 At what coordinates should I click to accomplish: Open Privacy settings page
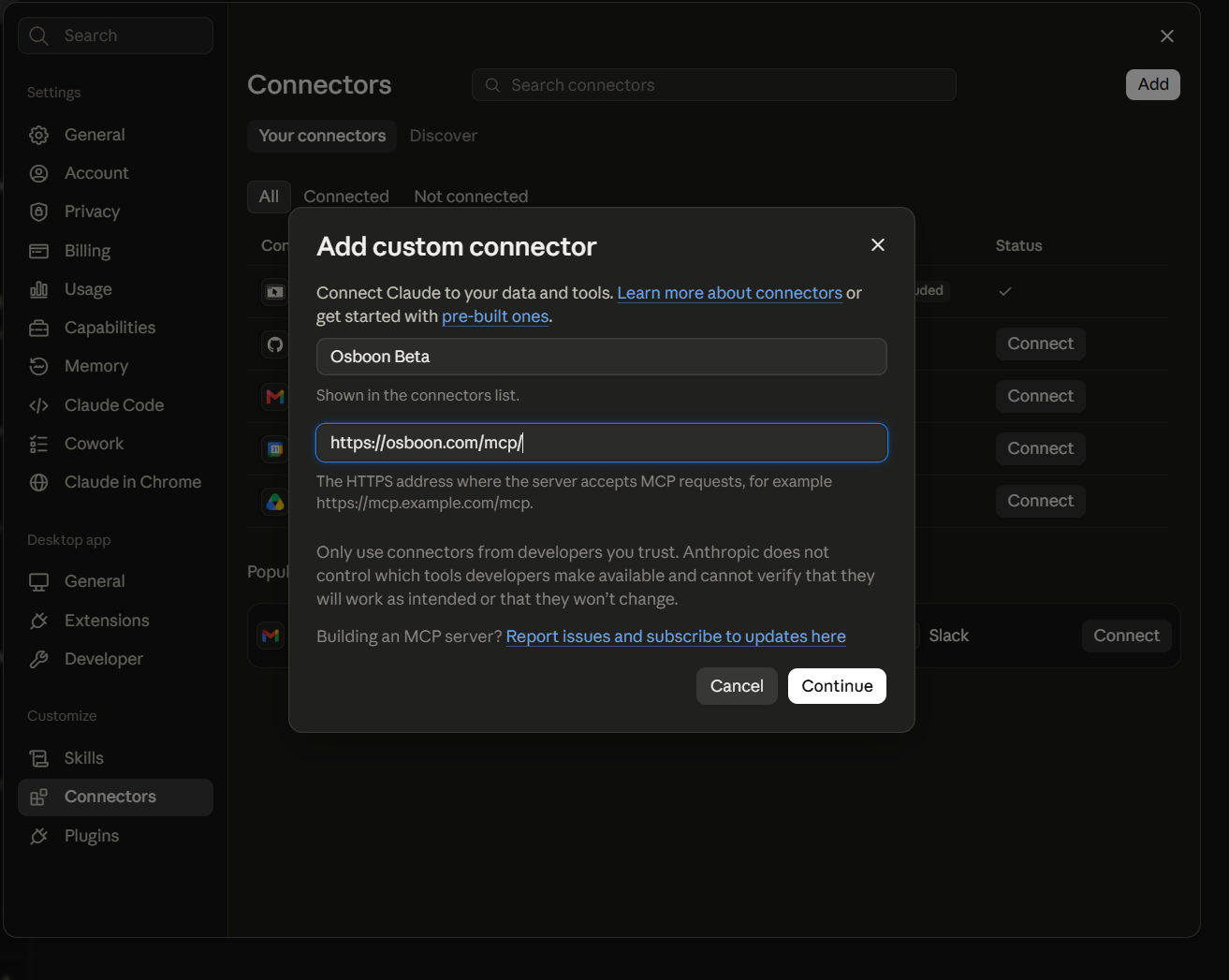(115, 212)
